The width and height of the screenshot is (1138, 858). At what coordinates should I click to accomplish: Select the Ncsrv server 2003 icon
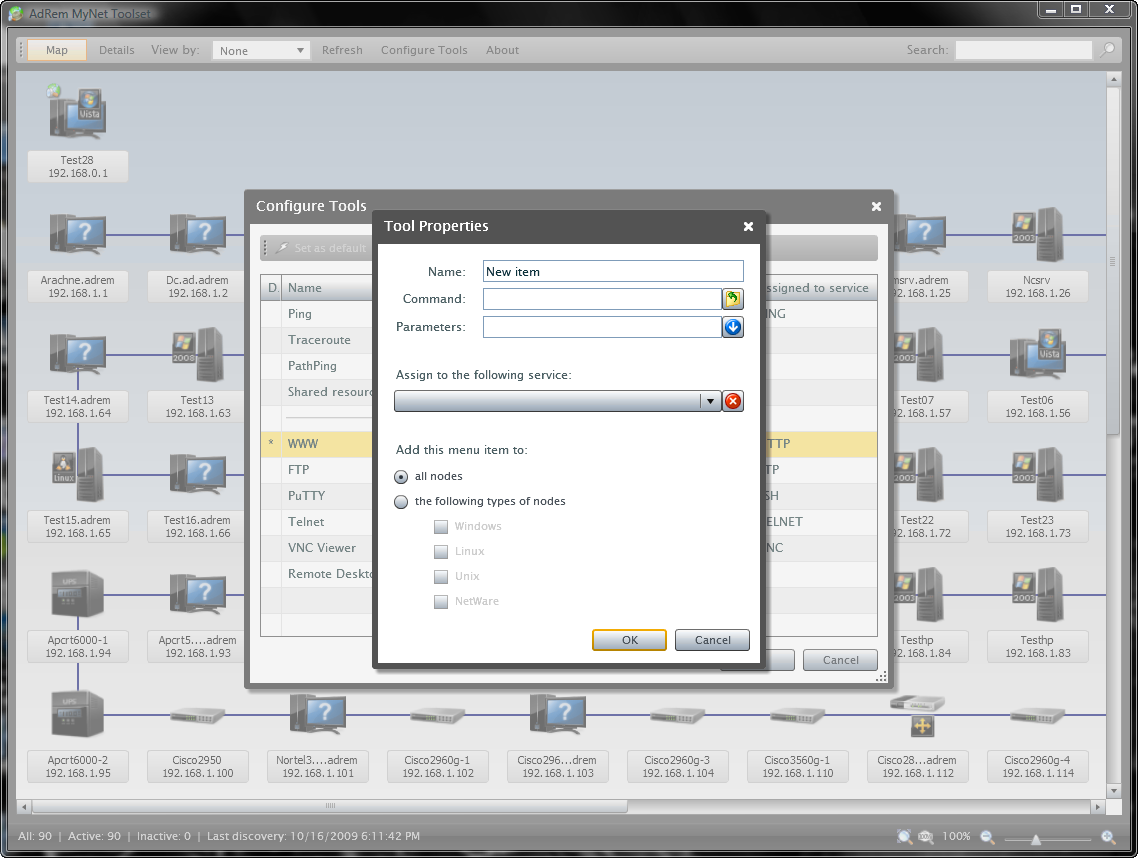(1037, 234)
